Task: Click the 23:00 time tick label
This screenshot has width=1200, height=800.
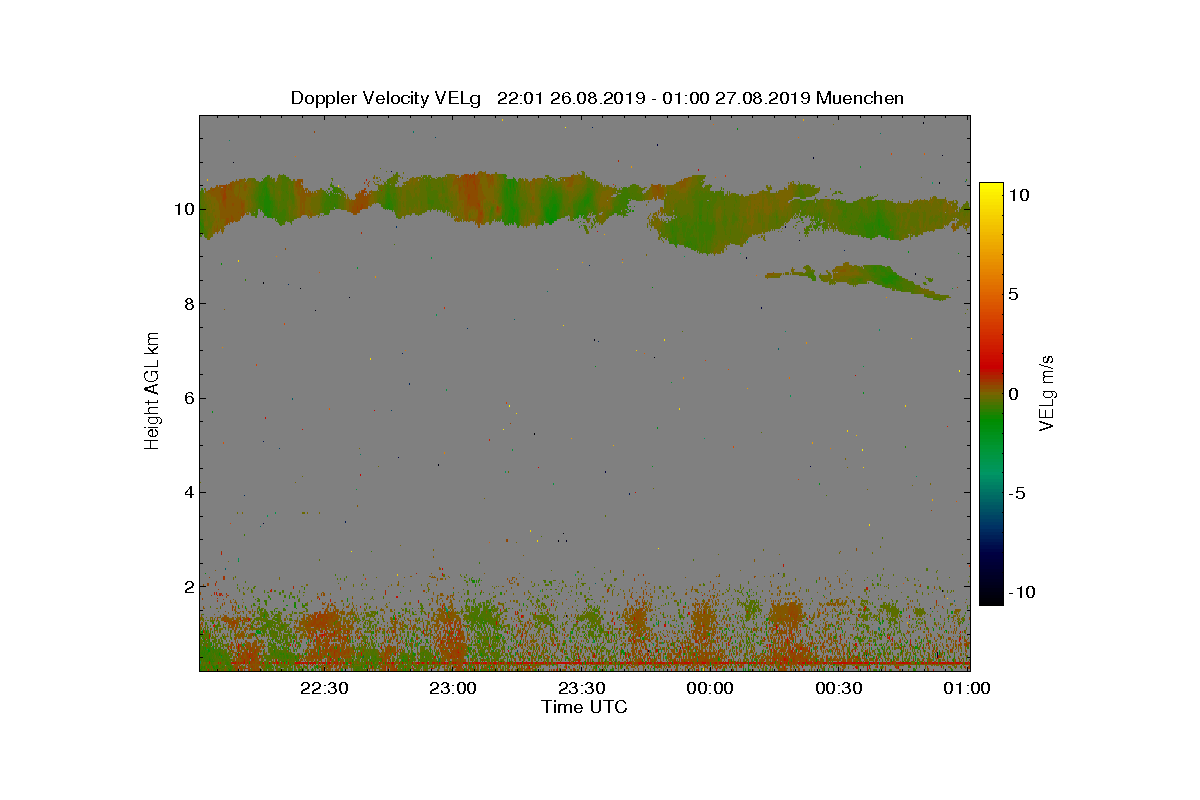Action: point(455,688)
